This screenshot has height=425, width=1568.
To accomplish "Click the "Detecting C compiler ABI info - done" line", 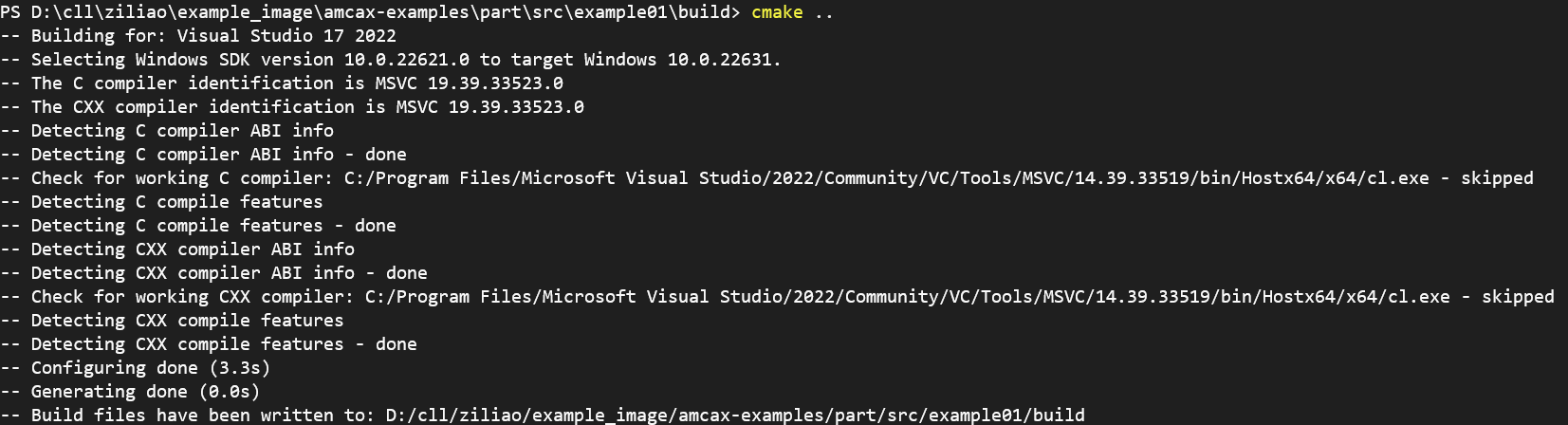I will [218, 155].
